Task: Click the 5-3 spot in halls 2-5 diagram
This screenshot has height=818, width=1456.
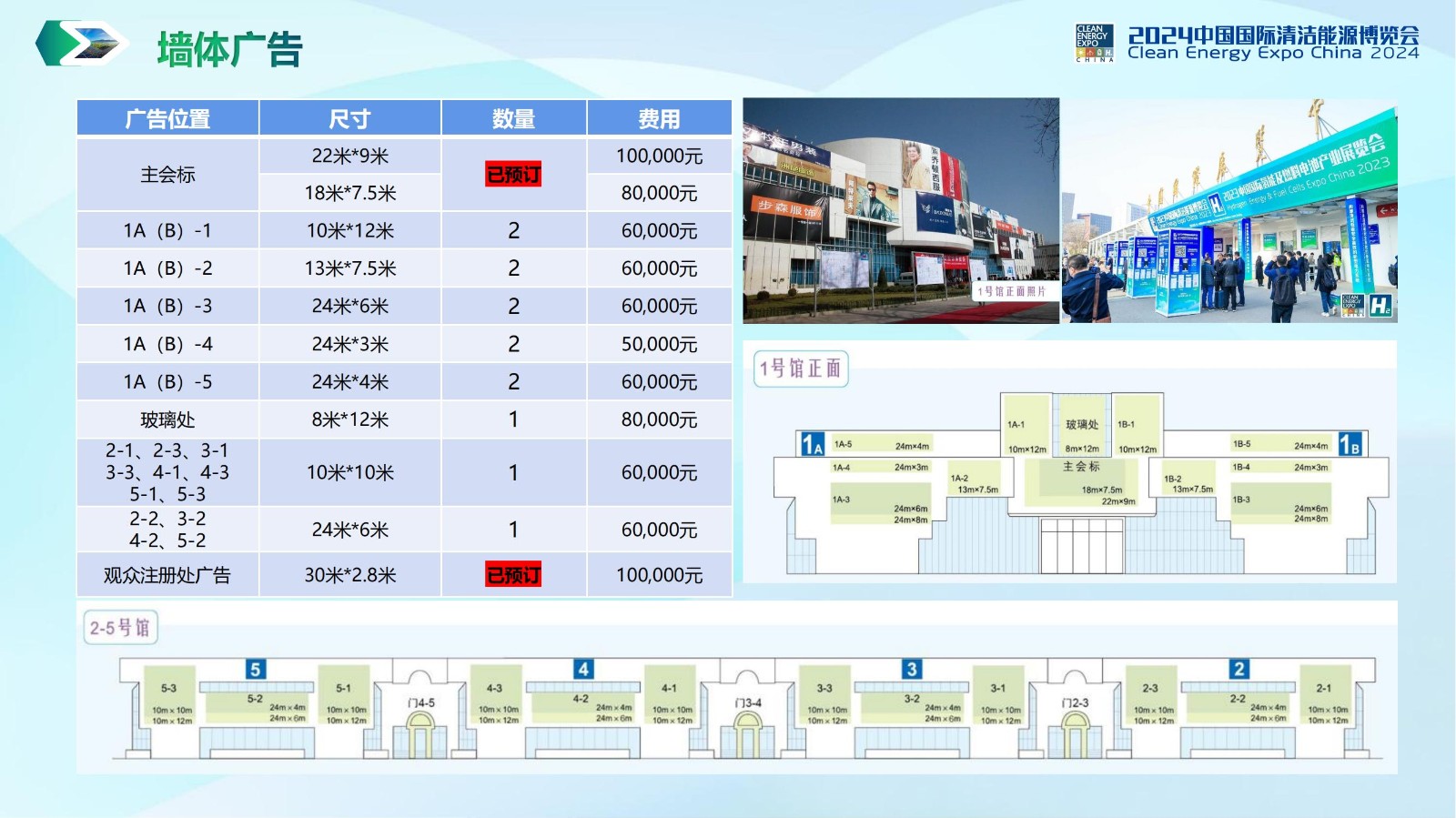Action: coord(170,697)
